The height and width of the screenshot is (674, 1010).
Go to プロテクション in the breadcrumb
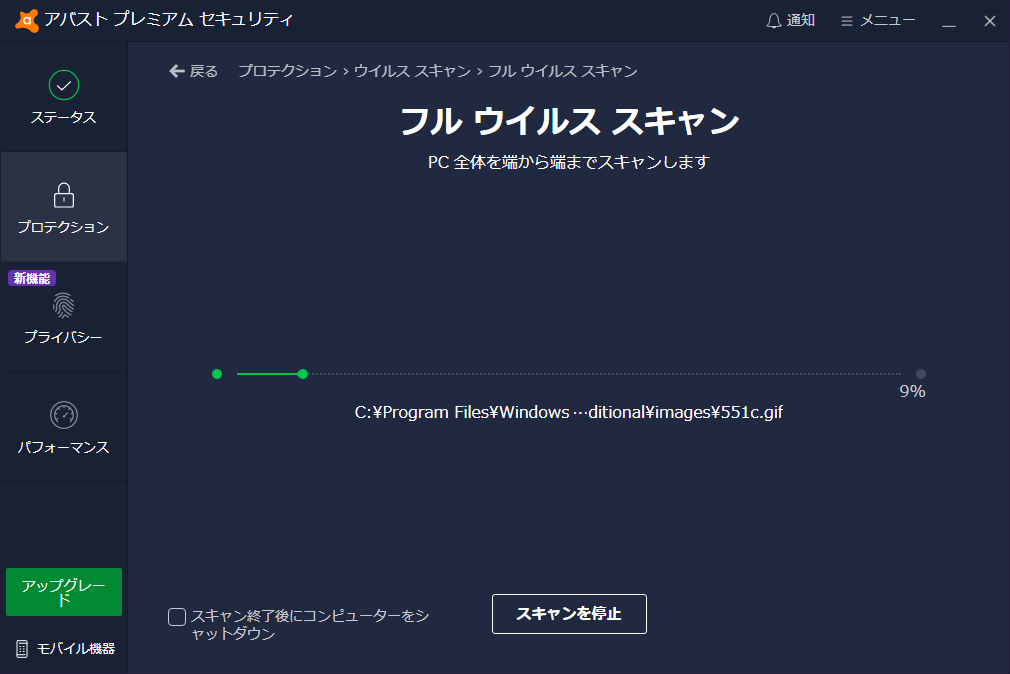pyautogui.click(x=287, y=71)
